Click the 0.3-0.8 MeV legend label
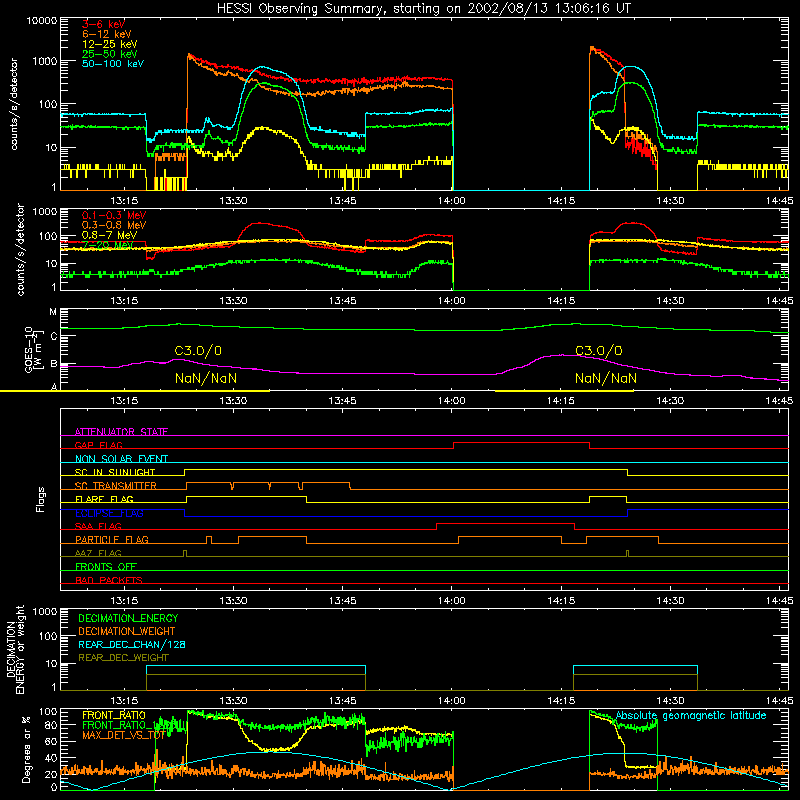Image resolution: width=800 pixels, height=800 pixels. click(114, 225)
